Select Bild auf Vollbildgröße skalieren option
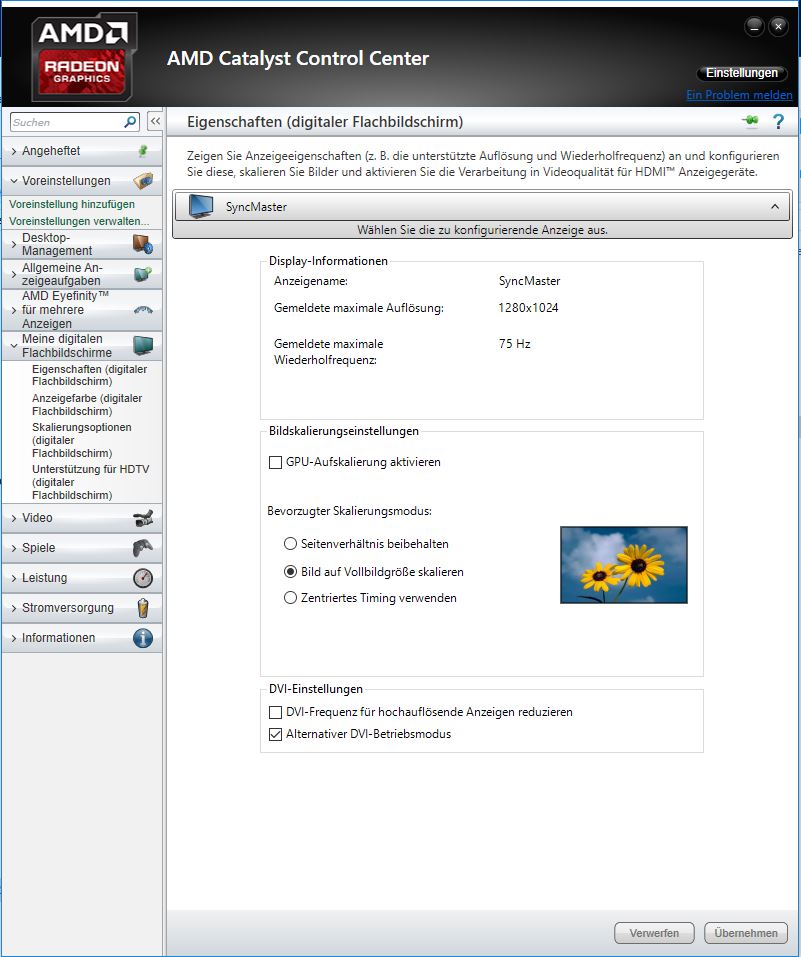The image size is (801, 957). (x=291, y=572)
